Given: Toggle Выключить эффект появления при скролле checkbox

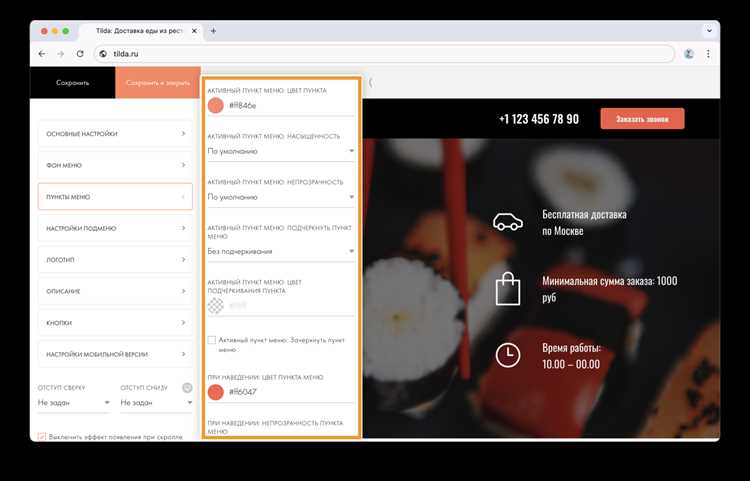Looking at the screenshot, I should 42,437.
